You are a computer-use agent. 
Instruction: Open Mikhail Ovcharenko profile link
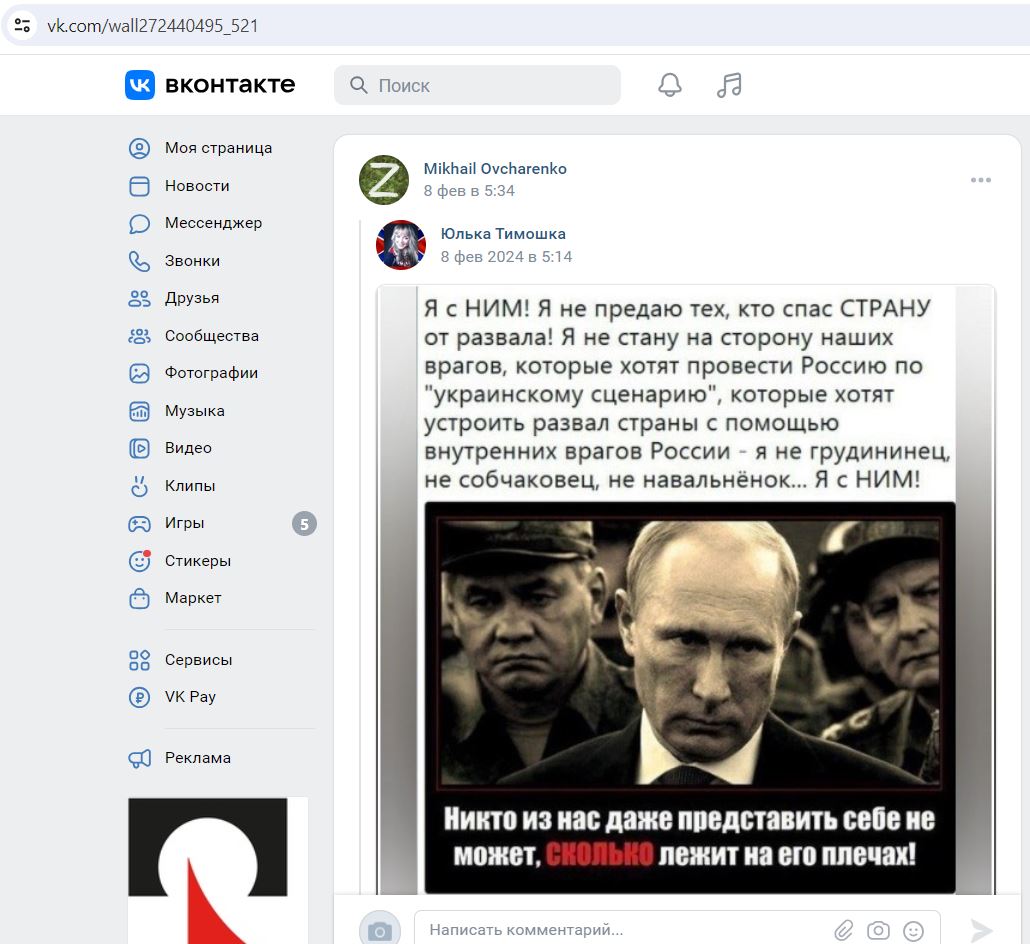(495, 169)
